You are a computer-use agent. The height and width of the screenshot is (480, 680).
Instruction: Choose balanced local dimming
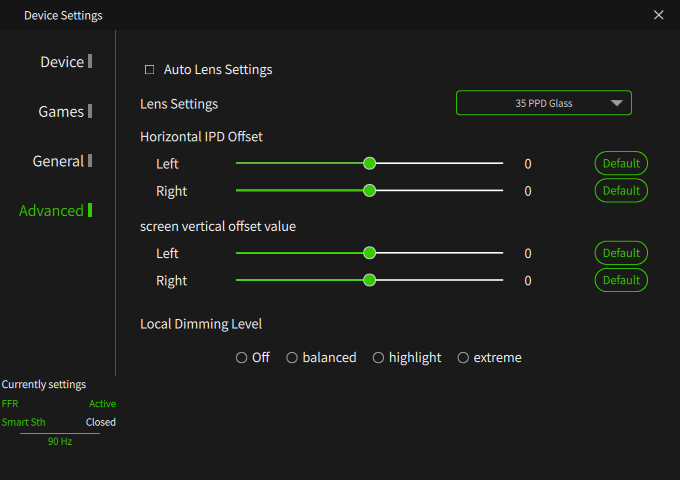click(x=292, y=358)
